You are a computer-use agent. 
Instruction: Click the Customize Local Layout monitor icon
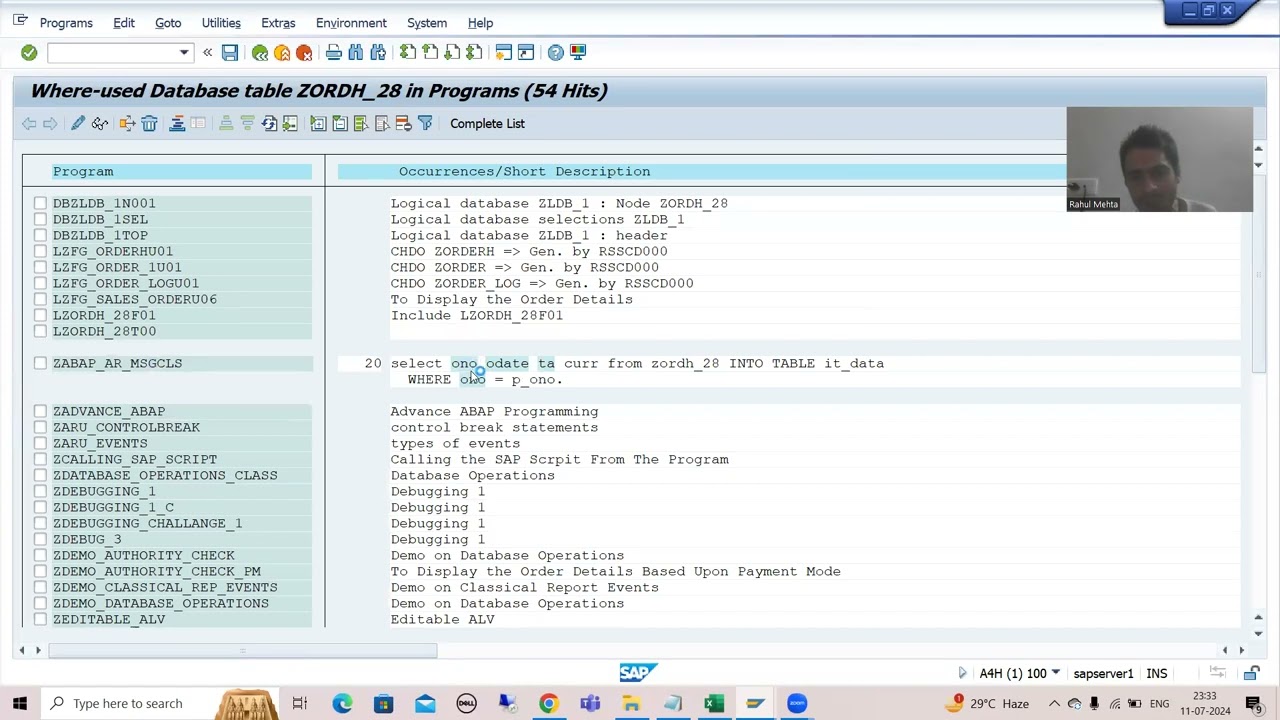pos(578,52)
